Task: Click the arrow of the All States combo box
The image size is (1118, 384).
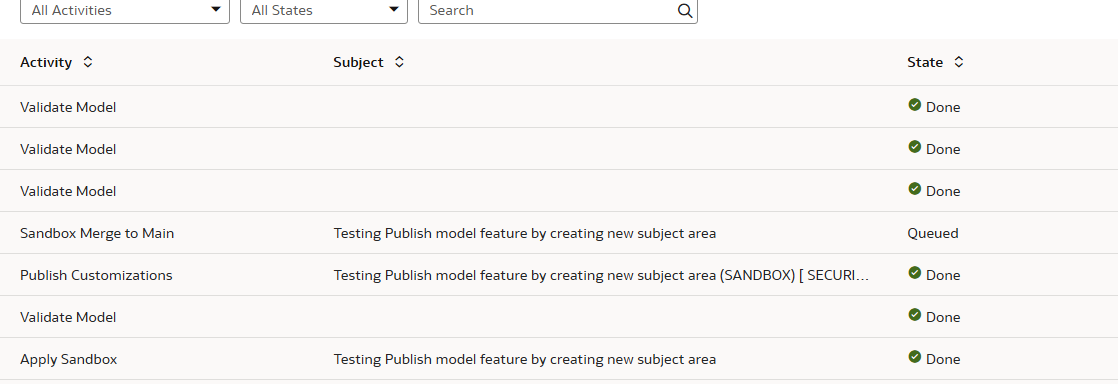Action: (394, 10)
